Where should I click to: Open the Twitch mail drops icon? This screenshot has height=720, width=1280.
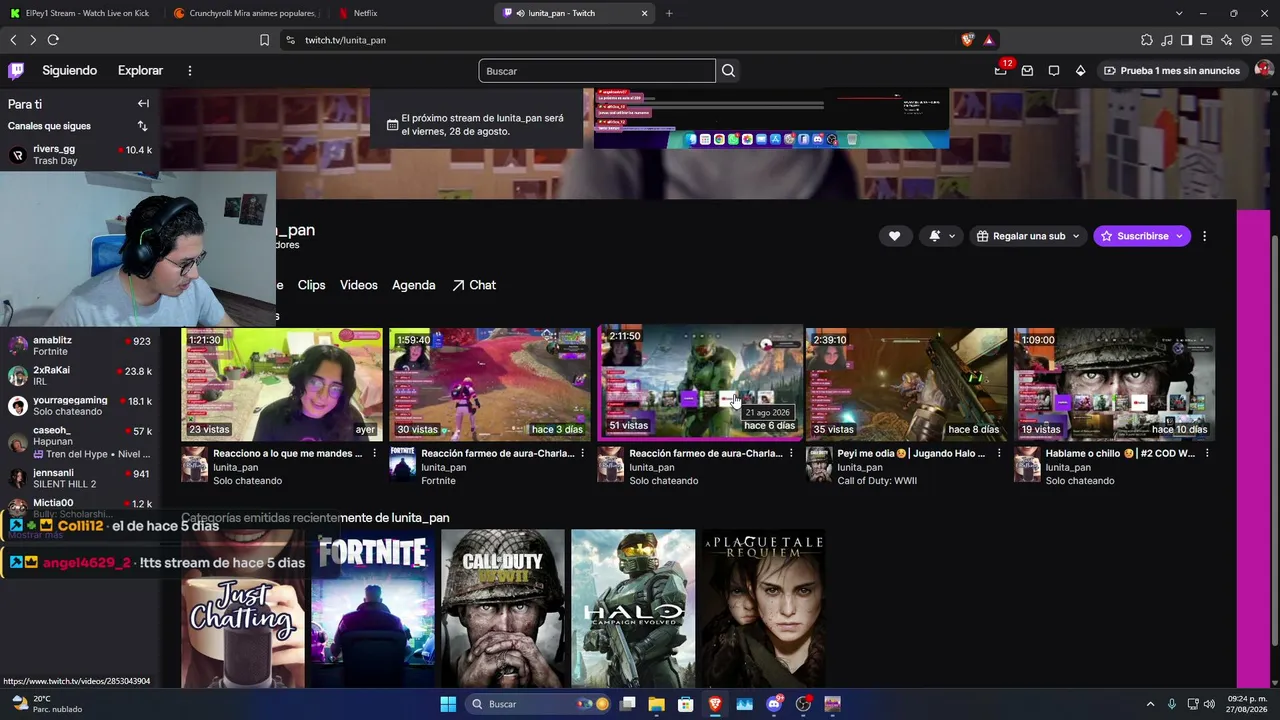(1027, 71)
